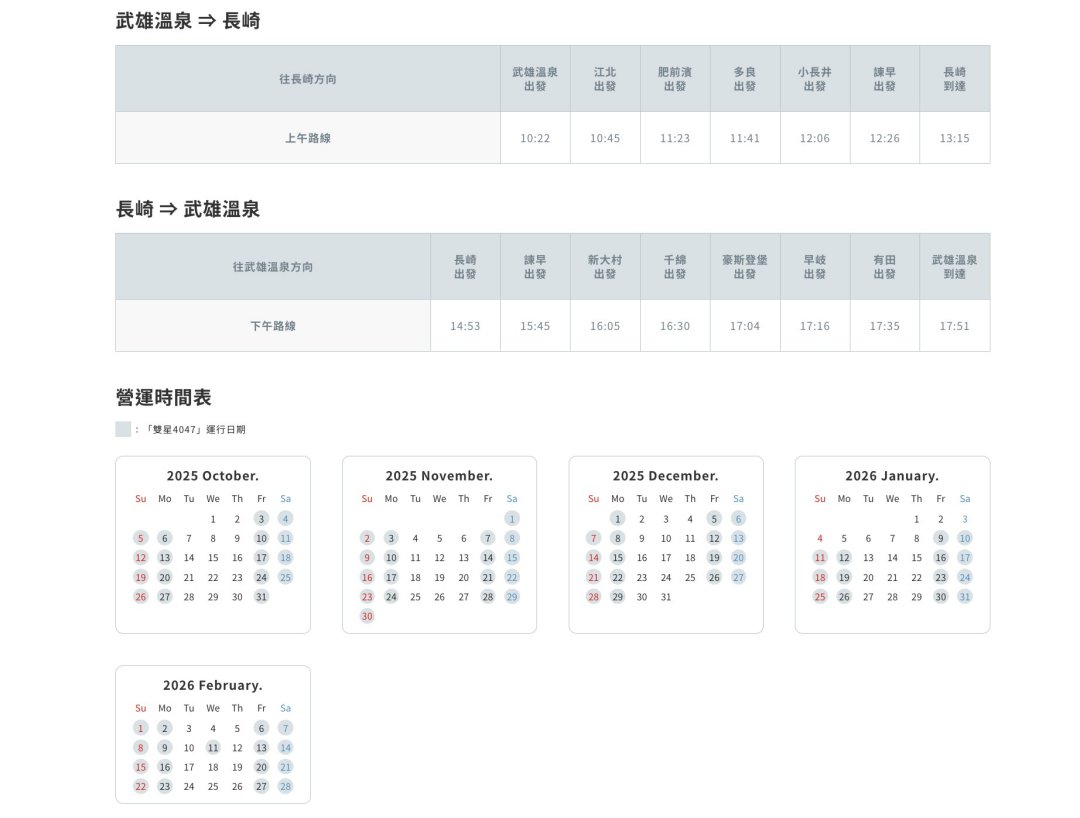Click the 17:35 time cell
Screen dimensions: 1080x818
(885, 326)
